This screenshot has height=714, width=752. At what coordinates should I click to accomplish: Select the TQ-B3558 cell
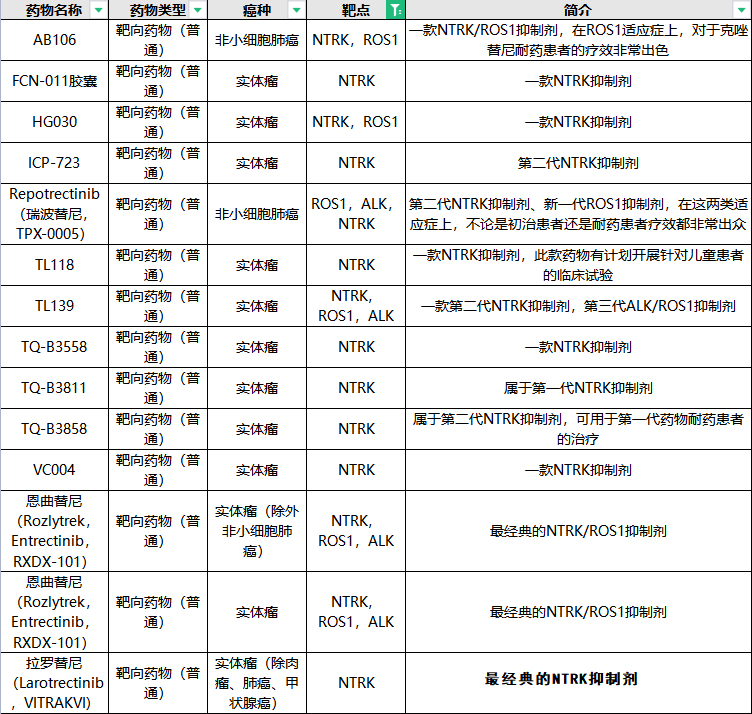54,347
